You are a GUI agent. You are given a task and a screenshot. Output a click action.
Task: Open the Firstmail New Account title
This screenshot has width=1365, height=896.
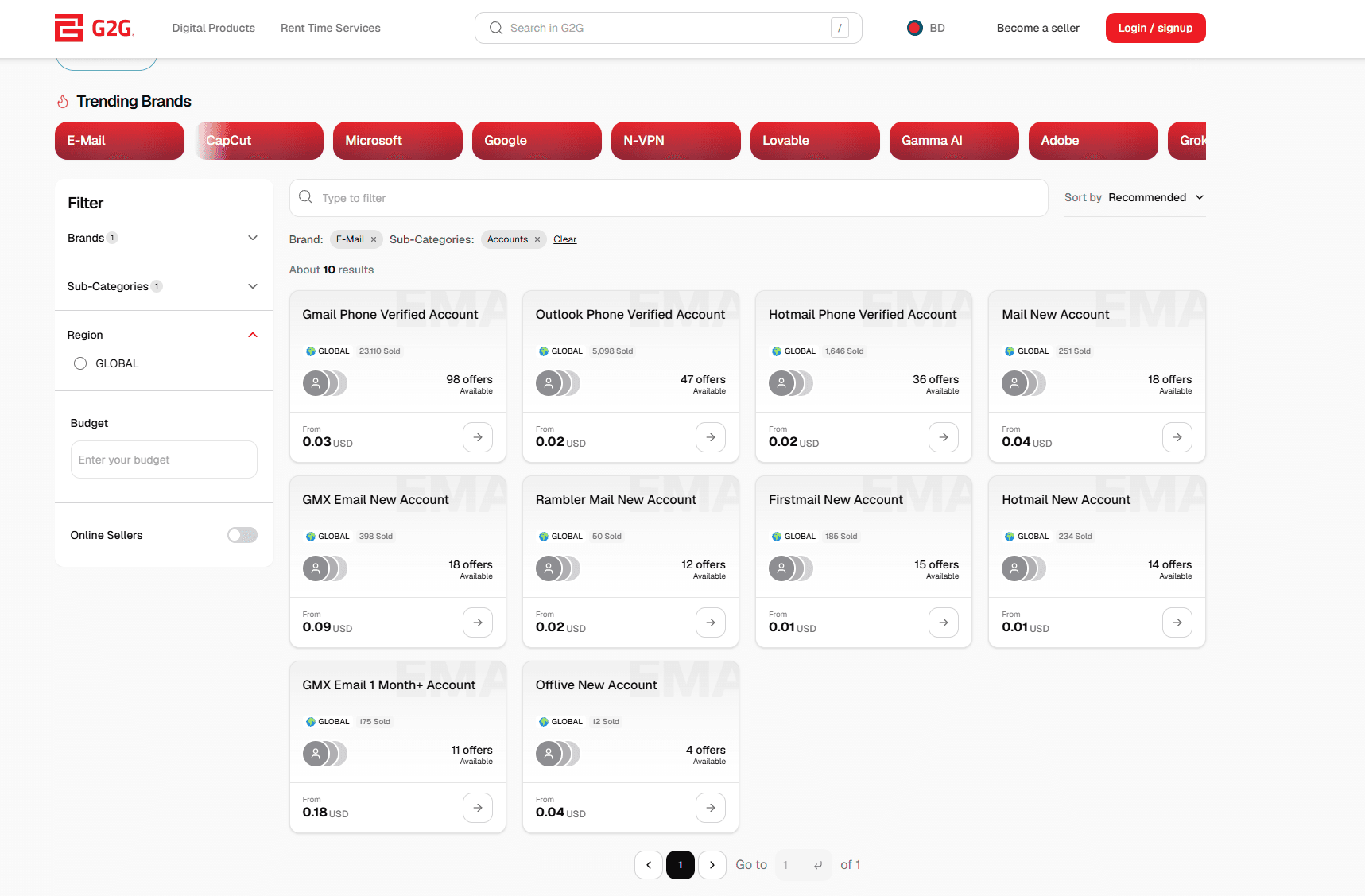point(836,500)
